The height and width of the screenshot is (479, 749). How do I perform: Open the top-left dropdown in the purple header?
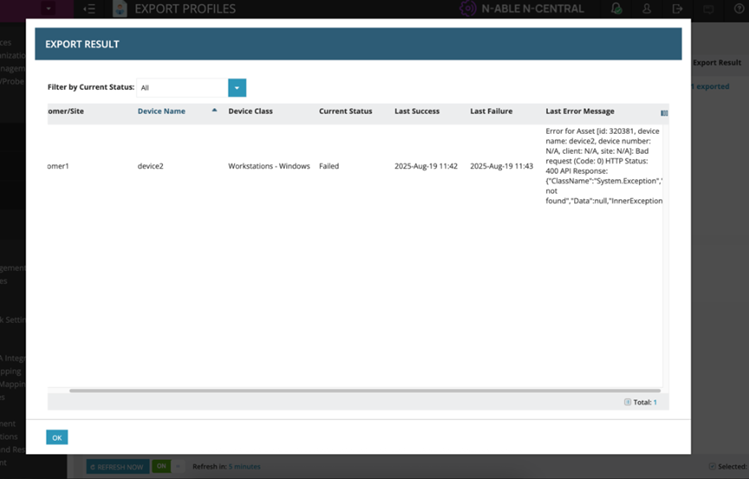click(48, 9)
